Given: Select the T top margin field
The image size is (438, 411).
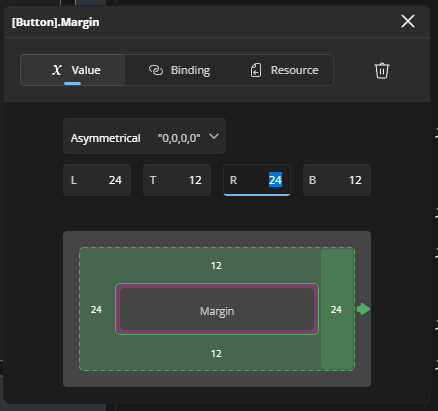Looking at the screenshot, I should click(177, 180).
